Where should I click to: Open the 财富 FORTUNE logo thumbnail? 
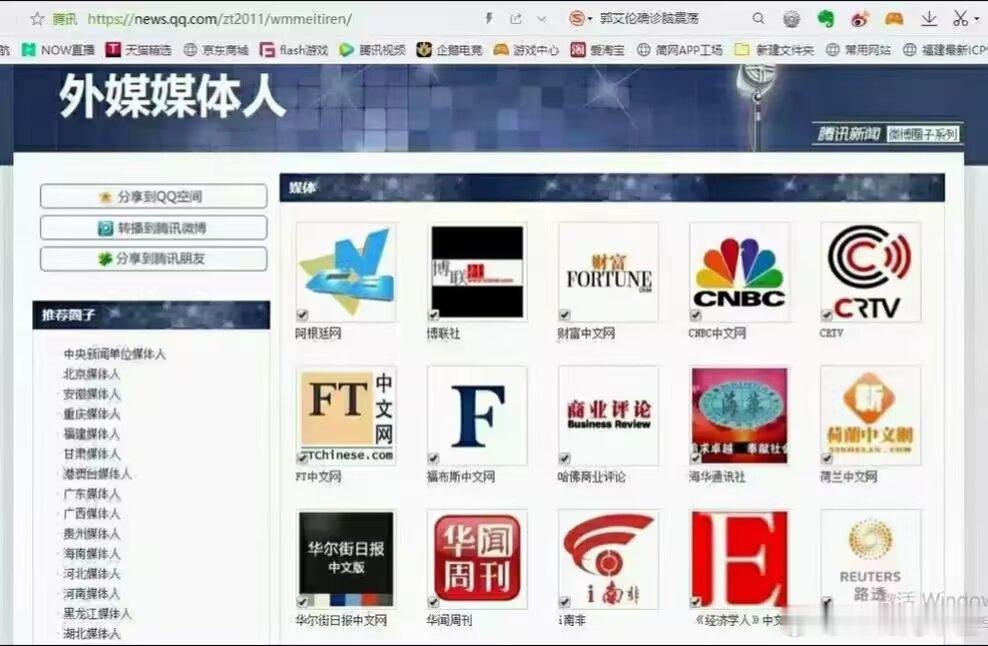(x=608, y=272)
